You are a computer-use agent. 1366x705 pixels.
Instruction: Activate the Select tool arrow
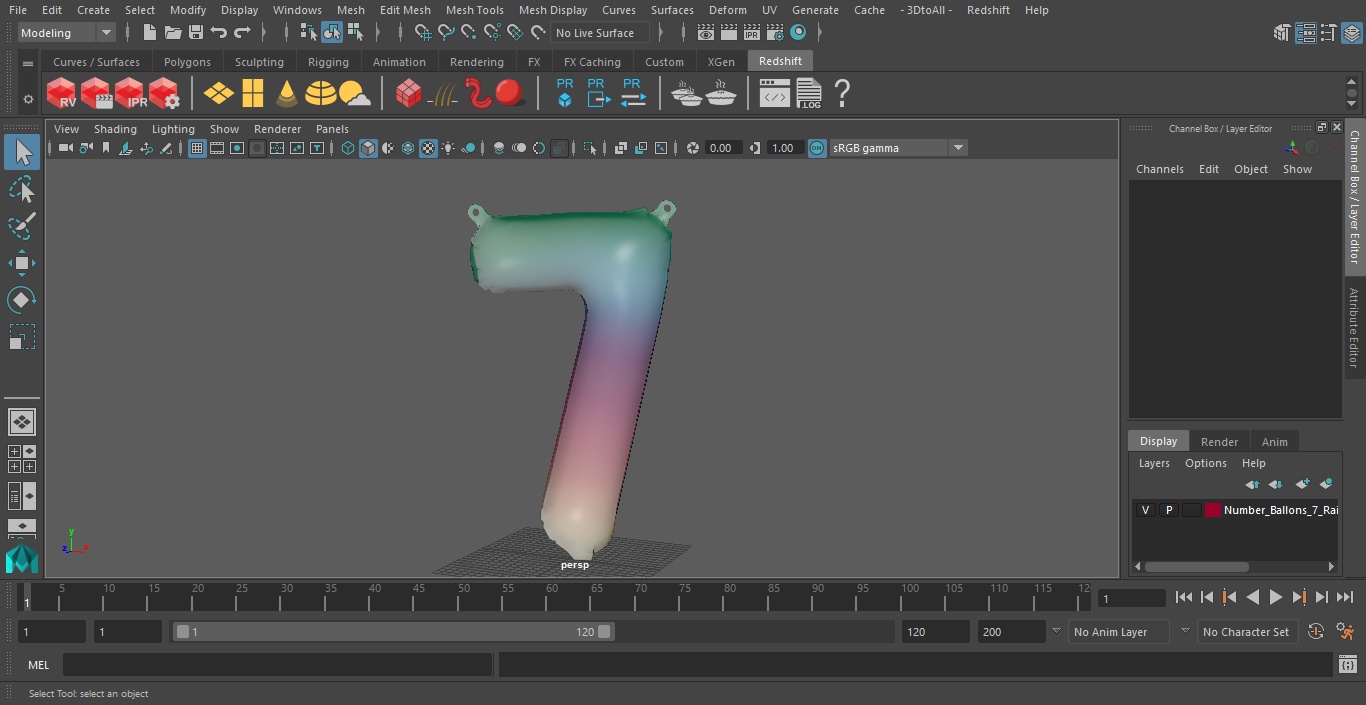[x=21, y=152]
